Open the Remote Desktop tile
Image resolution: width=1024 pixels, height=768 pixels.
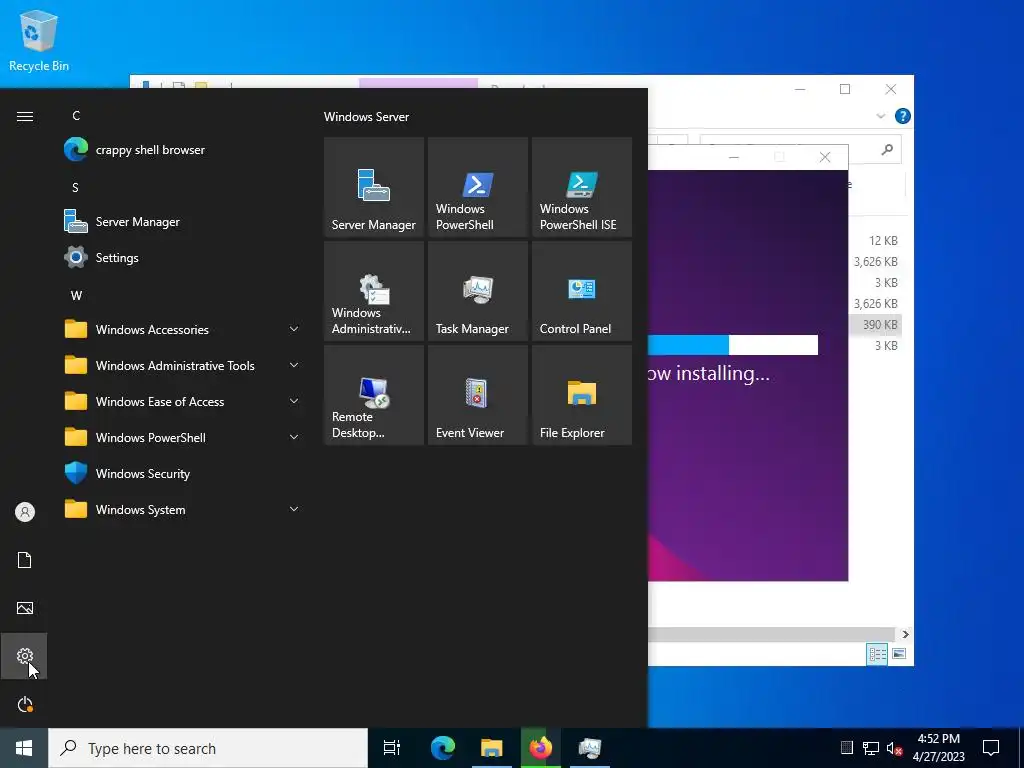pyautogui.click(x=374, y=395)
